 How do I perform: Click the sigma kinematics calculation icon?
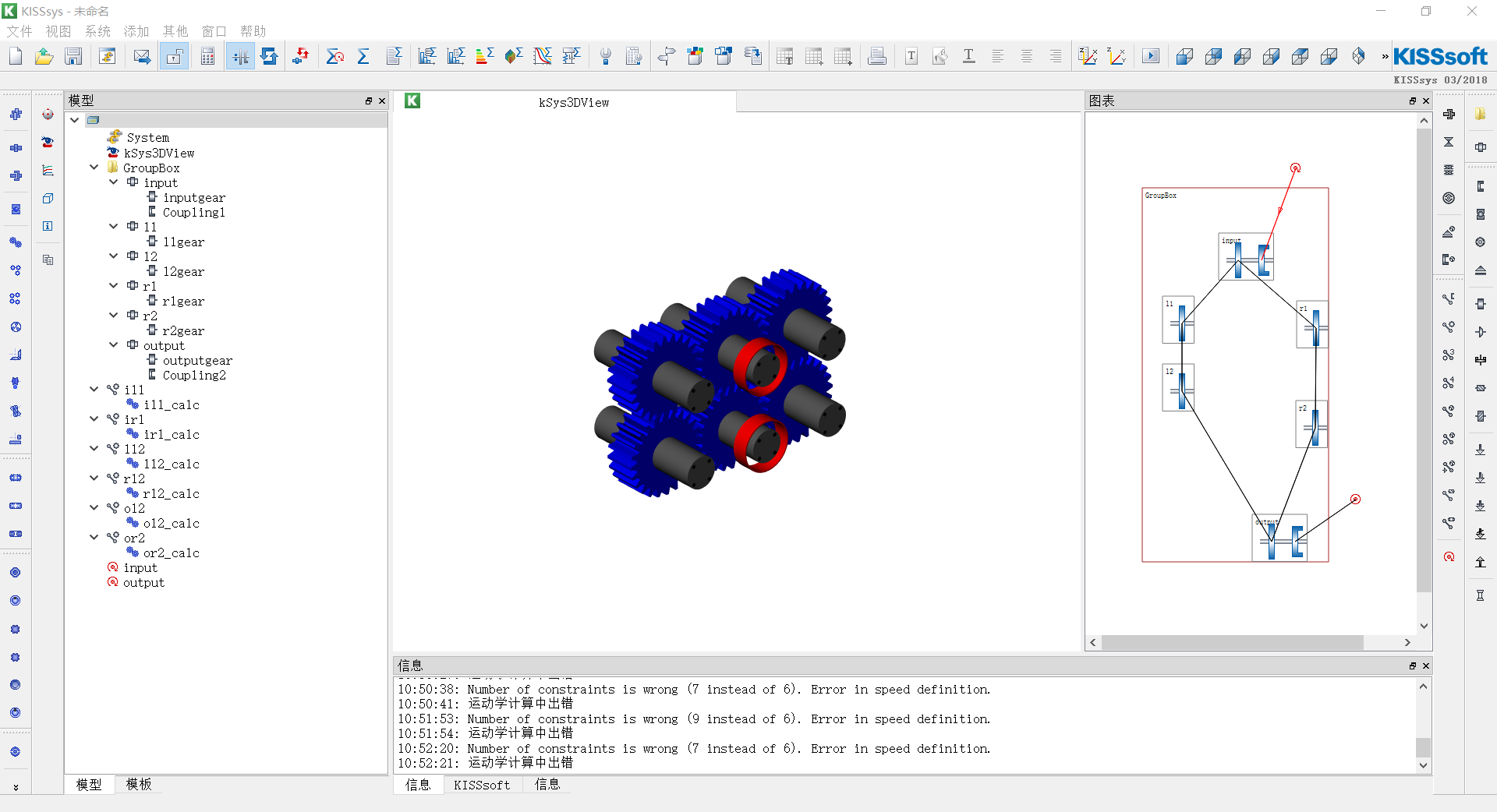click(x=335, y=56)
